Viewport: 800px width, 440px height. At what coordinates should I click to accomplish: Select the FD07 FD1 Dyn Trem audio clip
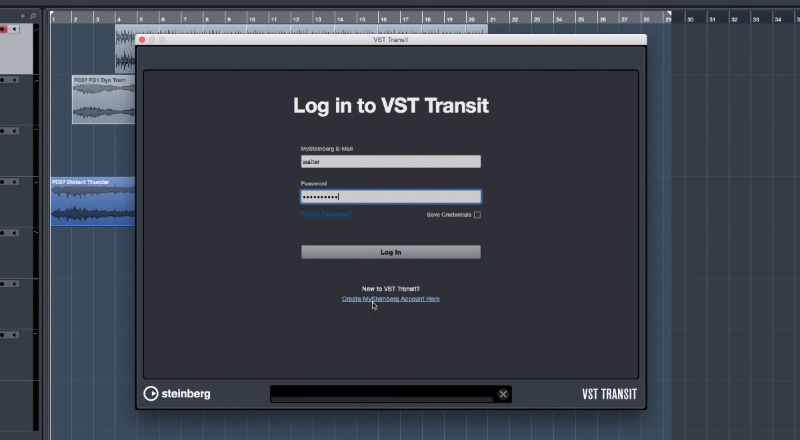pyautogui.click(x=104, y=99)
